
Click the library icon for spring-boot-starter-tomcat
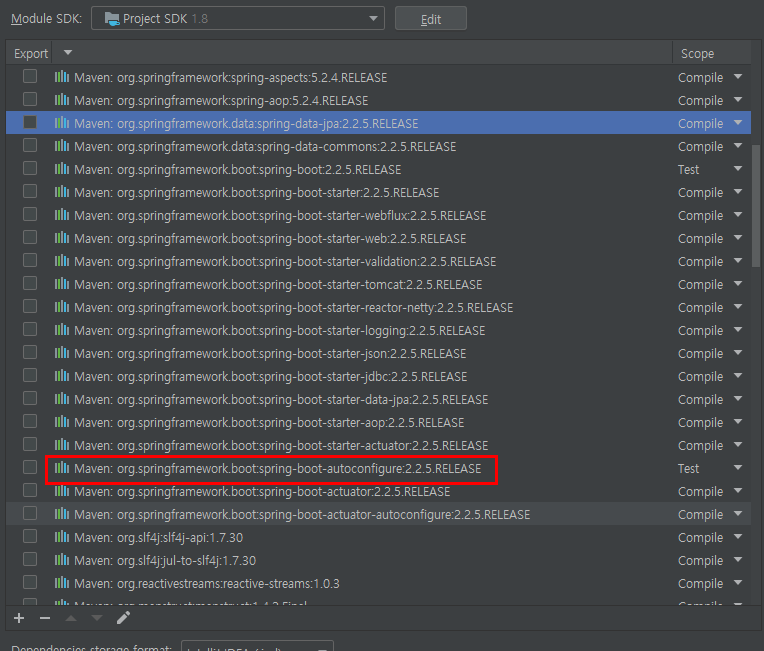[x=62, y=284]
